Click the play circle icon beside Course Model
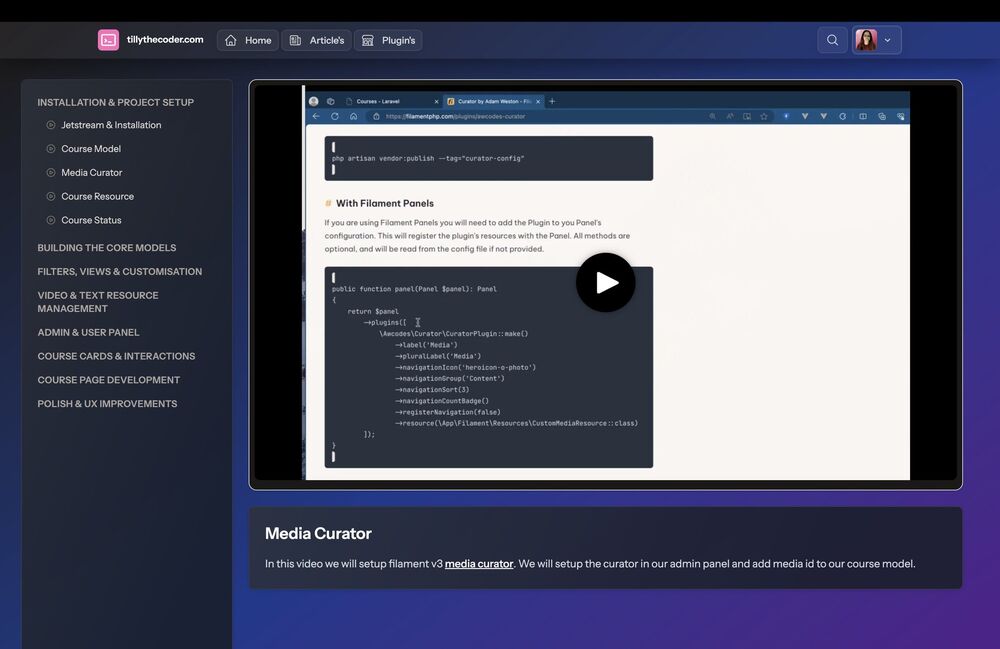 (x=51, y=149)
